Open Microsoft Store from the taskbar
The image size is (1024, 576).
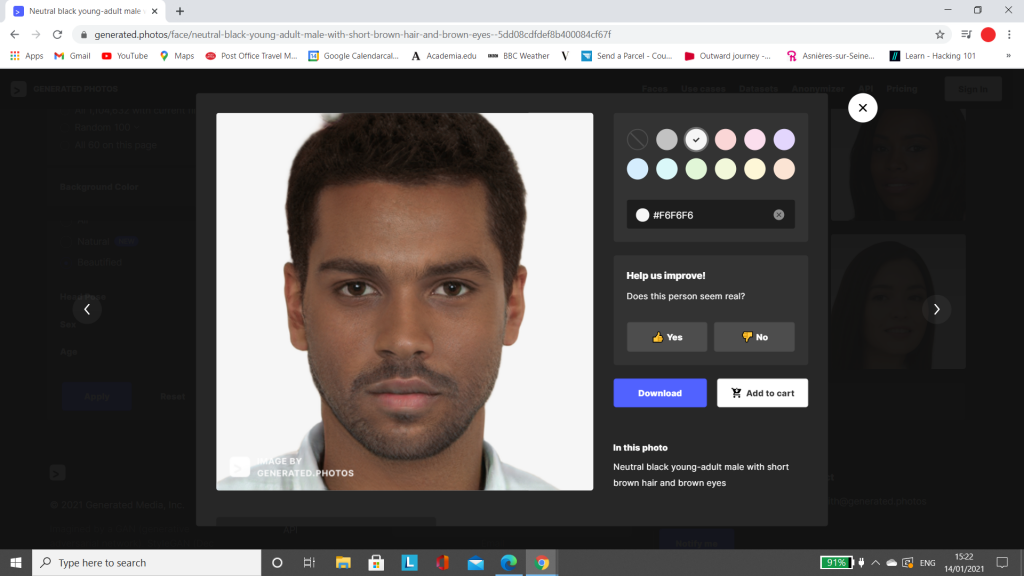376,562
